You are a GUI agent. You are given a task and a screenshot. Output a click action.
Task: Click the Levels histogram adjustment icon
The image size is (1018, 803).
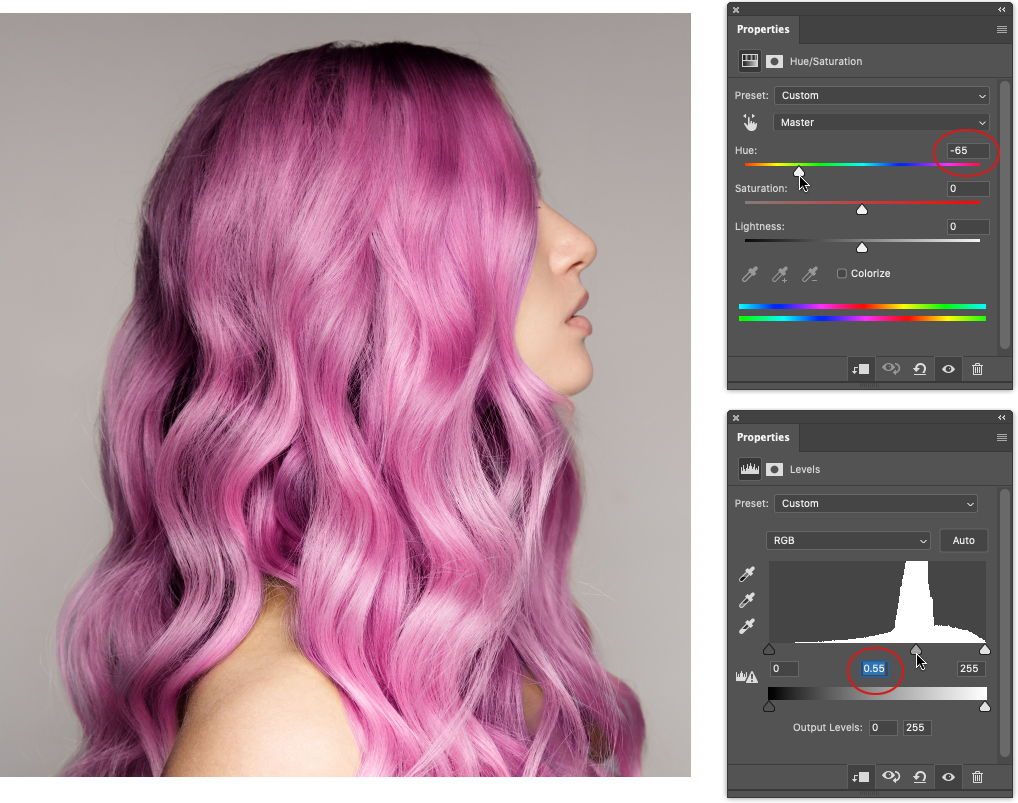750,469
